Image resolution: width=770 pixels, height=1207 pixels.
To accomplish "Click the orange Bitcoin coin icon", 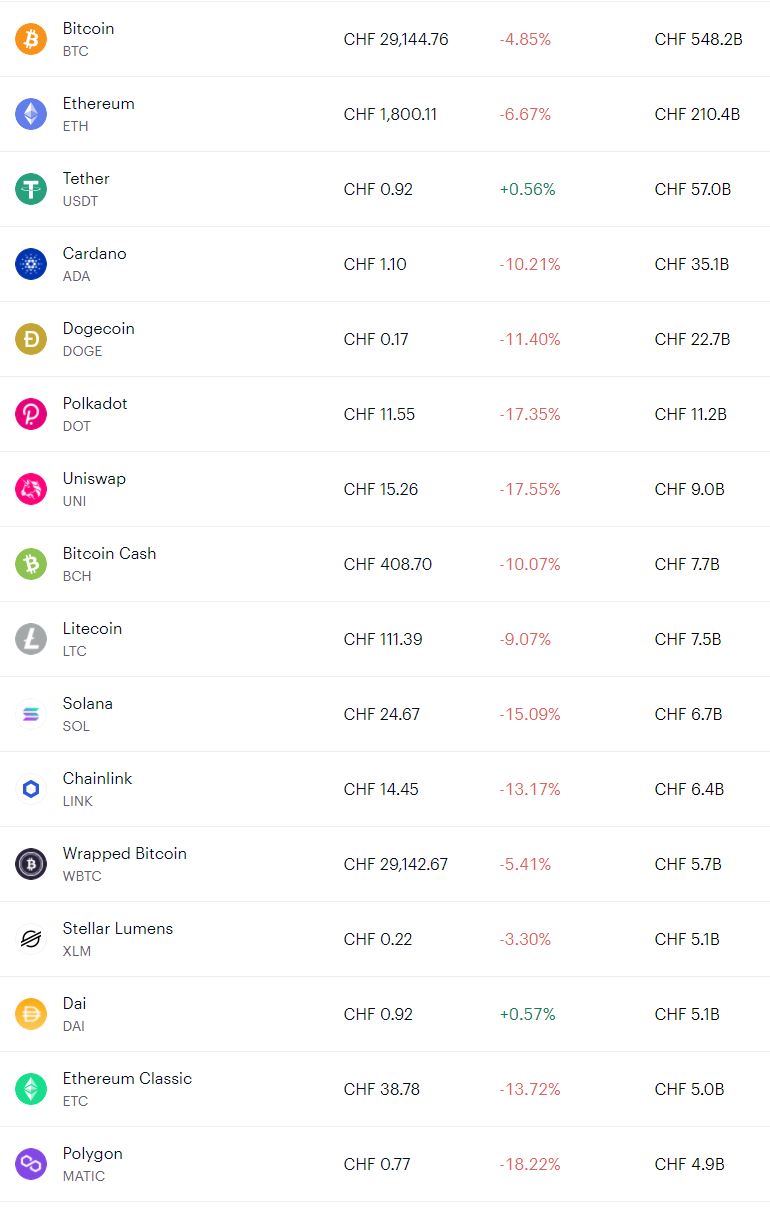I will pyautogui.click(x=31, y=39).
